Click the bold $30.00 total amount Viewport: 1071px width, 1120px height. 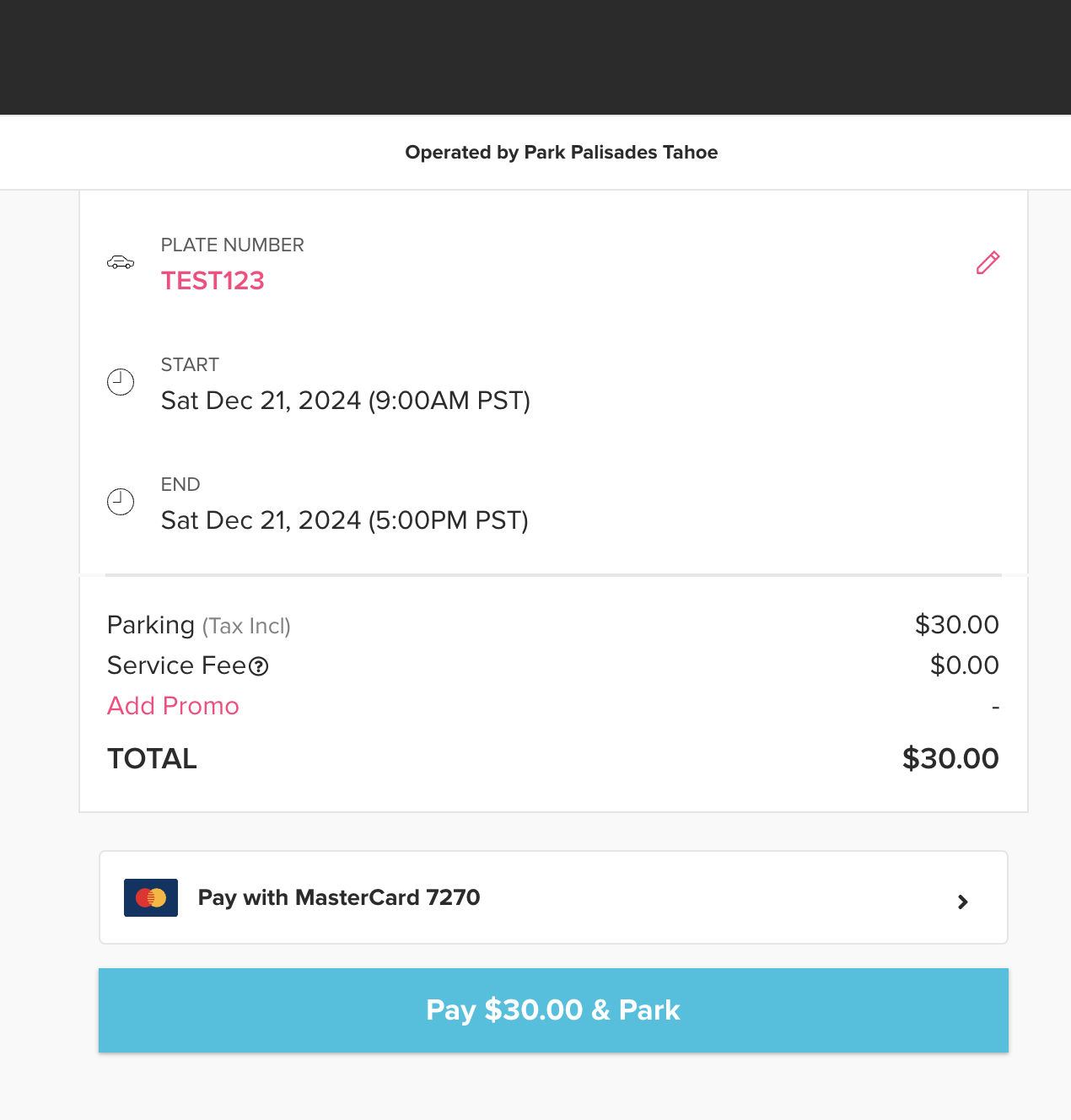[x=950, y=759]
